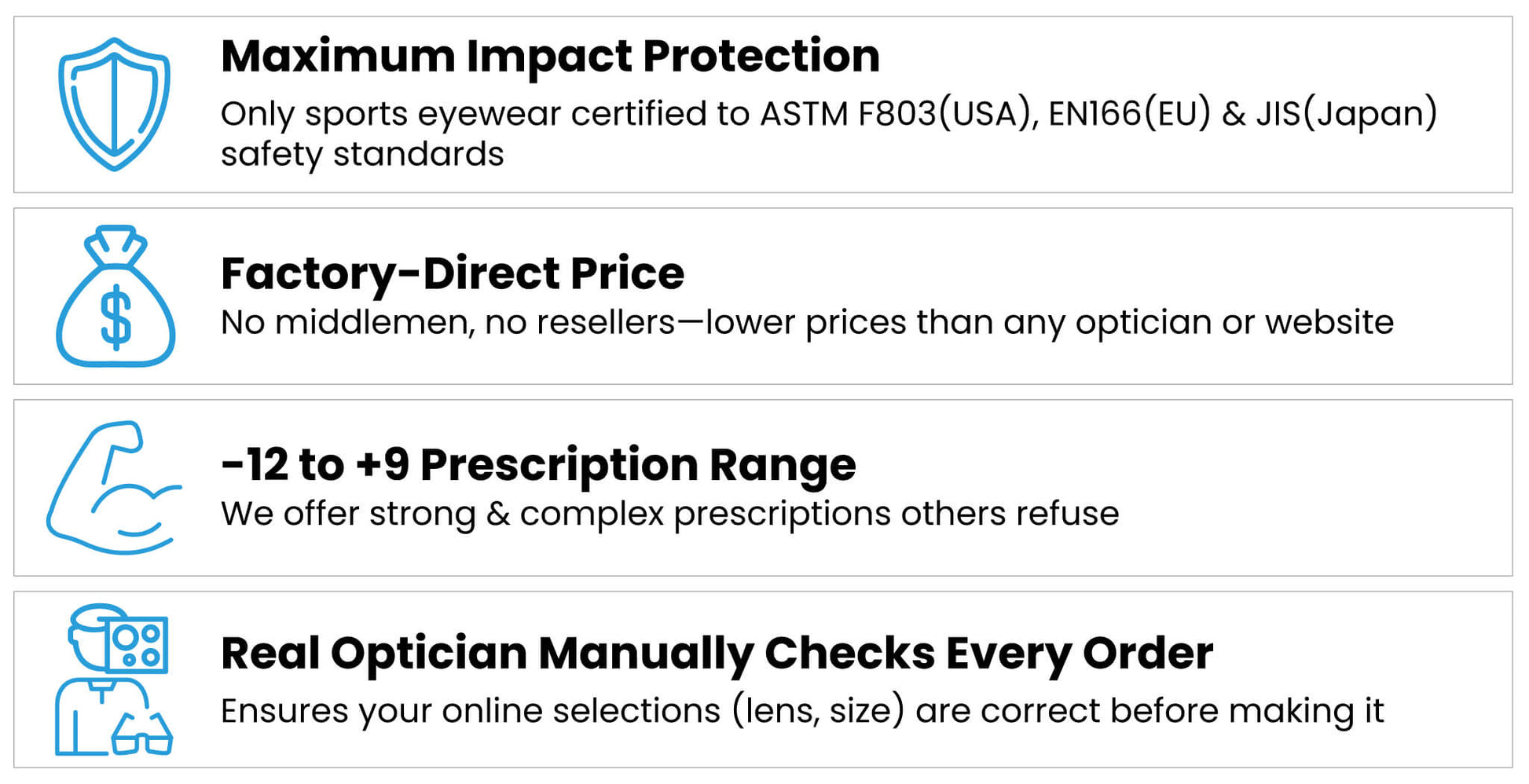Open the -12 to +9 Prescription Range heading
1529x784 pixels.
[x=538, y=463]
